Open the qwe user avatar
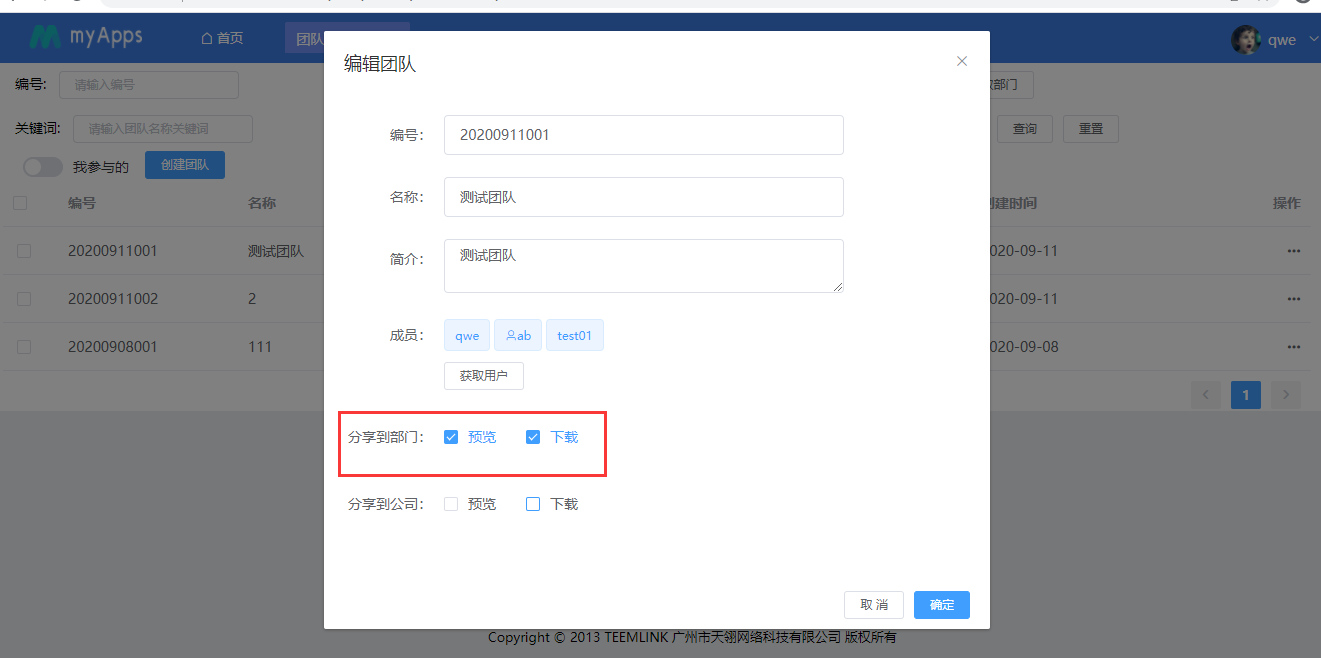Screen dimensions: 1321x658 (1245, 40)
